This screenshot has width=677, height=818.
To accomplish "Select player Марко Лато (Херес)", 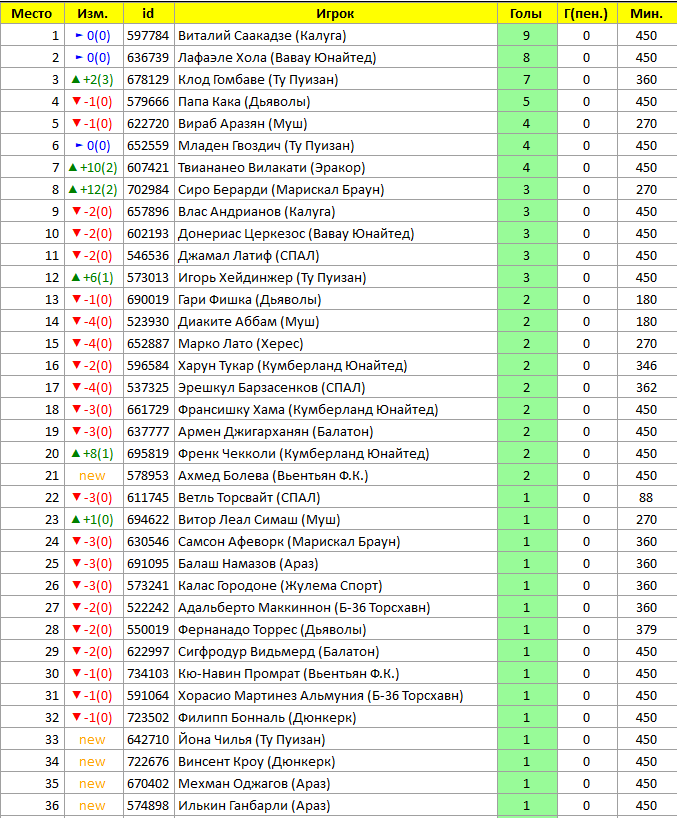I will 240,344.
